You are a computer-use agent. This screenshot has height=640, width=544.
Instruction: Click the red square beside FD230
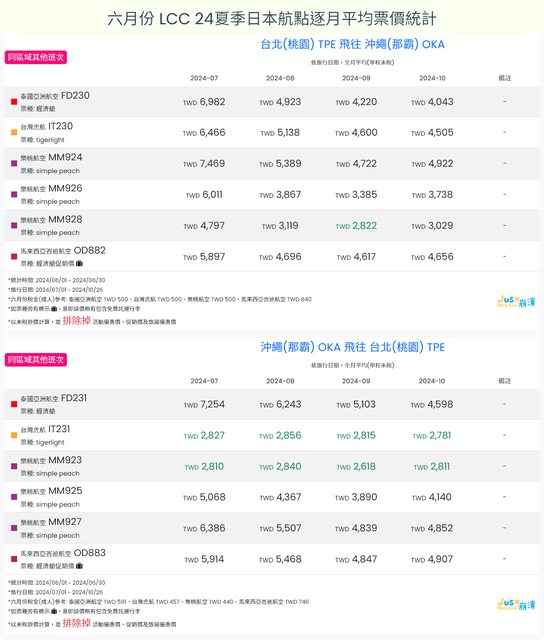coord(14,102)
